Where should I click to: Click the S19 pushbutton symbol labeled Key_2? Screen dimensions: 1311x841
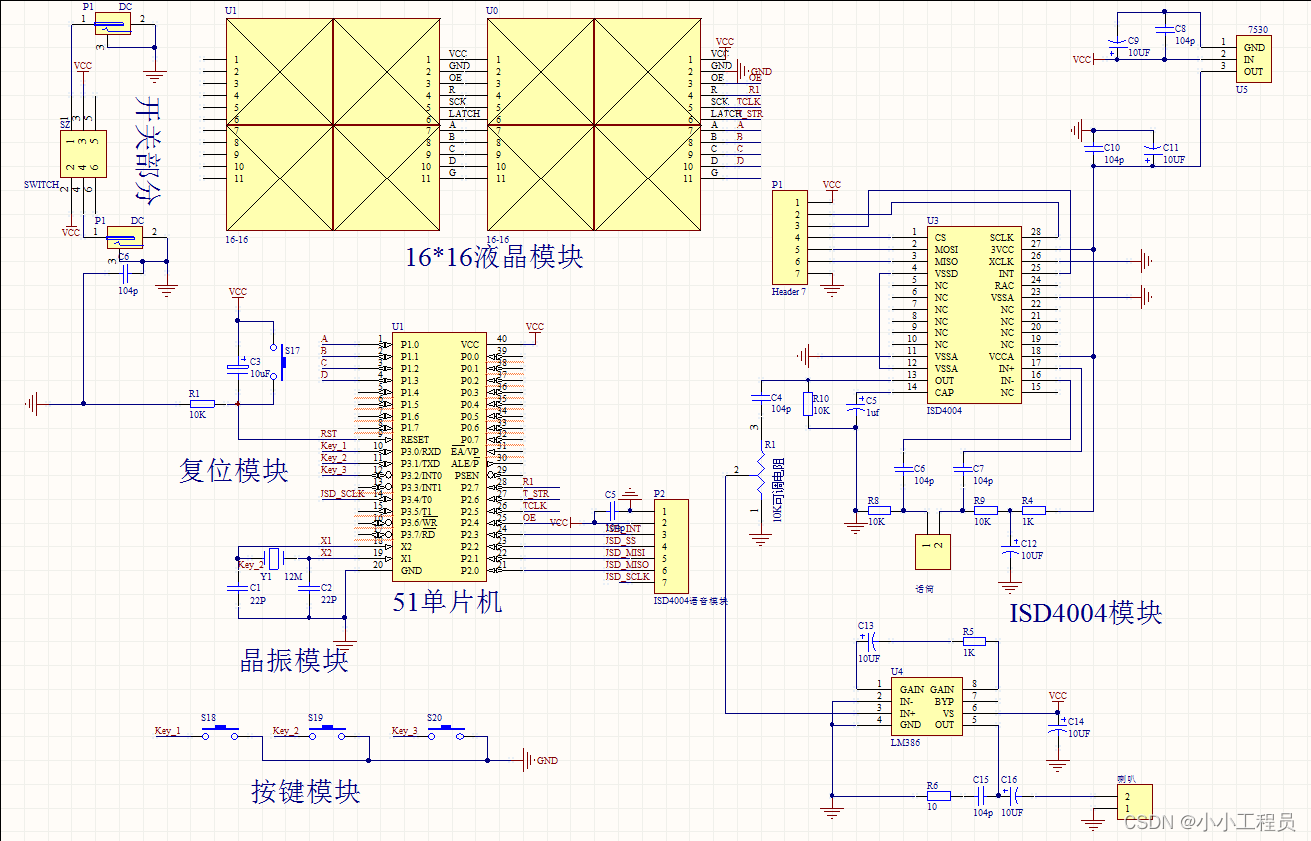(x=328, y=731)
